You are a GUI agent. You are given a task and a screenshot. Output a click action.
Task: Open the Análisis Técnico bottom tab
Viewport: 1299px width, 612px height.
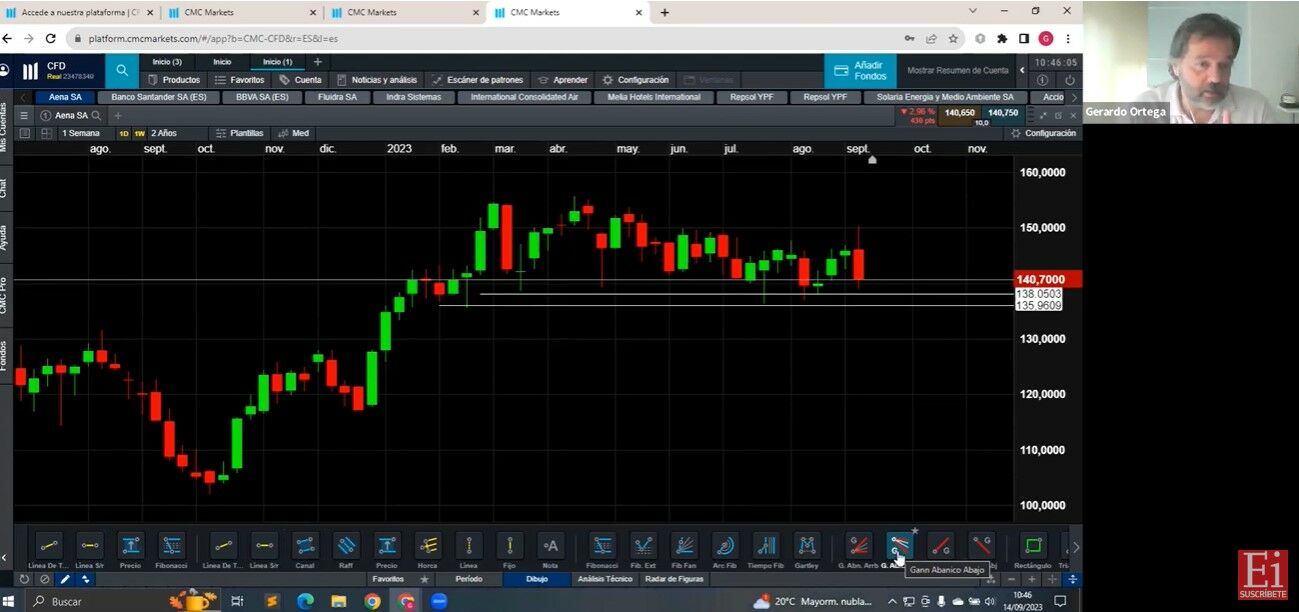point(605,579)
